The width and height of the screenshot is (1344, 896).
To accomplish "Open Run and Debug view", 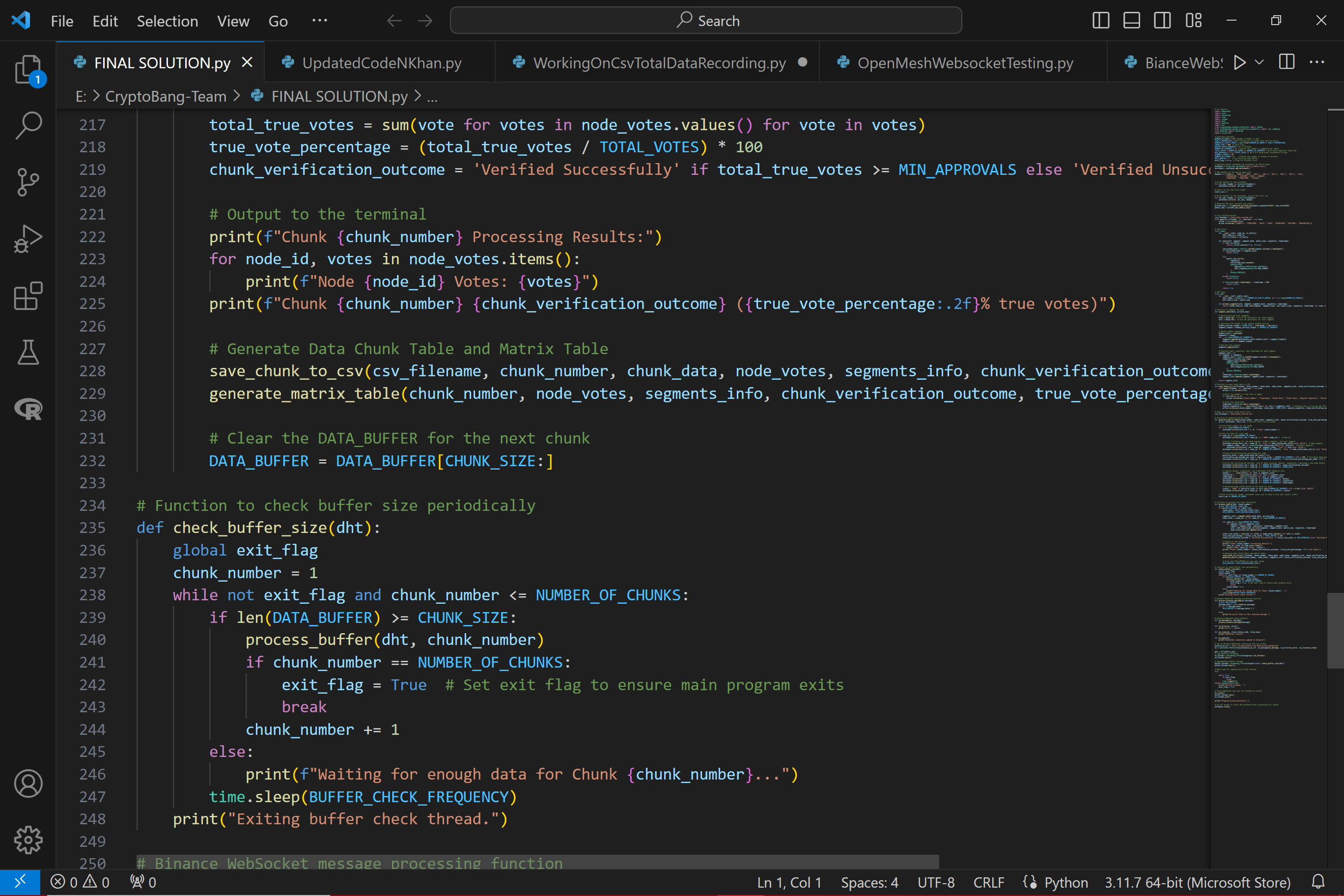I will pyautogui.click(x=28, y=239).
